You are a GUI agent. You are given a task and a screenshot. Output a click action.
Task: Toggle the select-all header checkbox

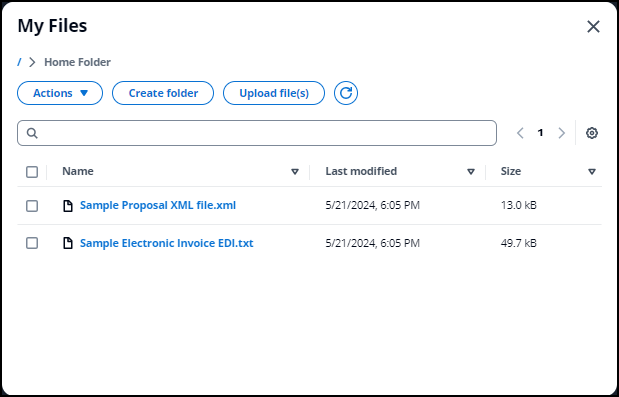coord(32,172)
